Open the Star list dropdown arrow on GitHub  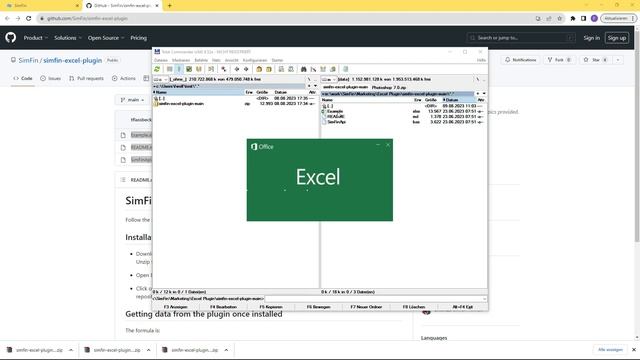coord(618,60)
